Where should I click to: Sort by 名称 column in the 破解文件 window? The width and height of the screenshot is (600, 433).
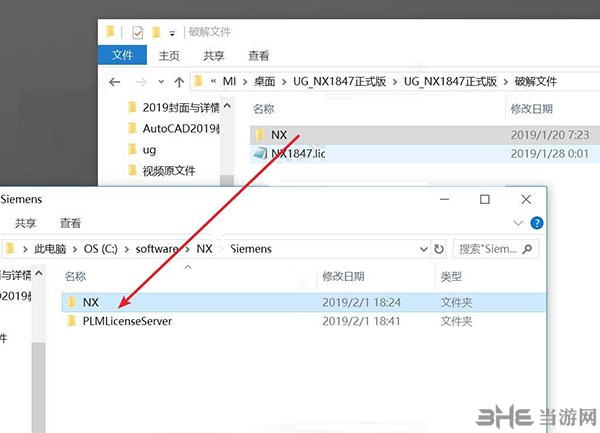click(x=264, y=109)
